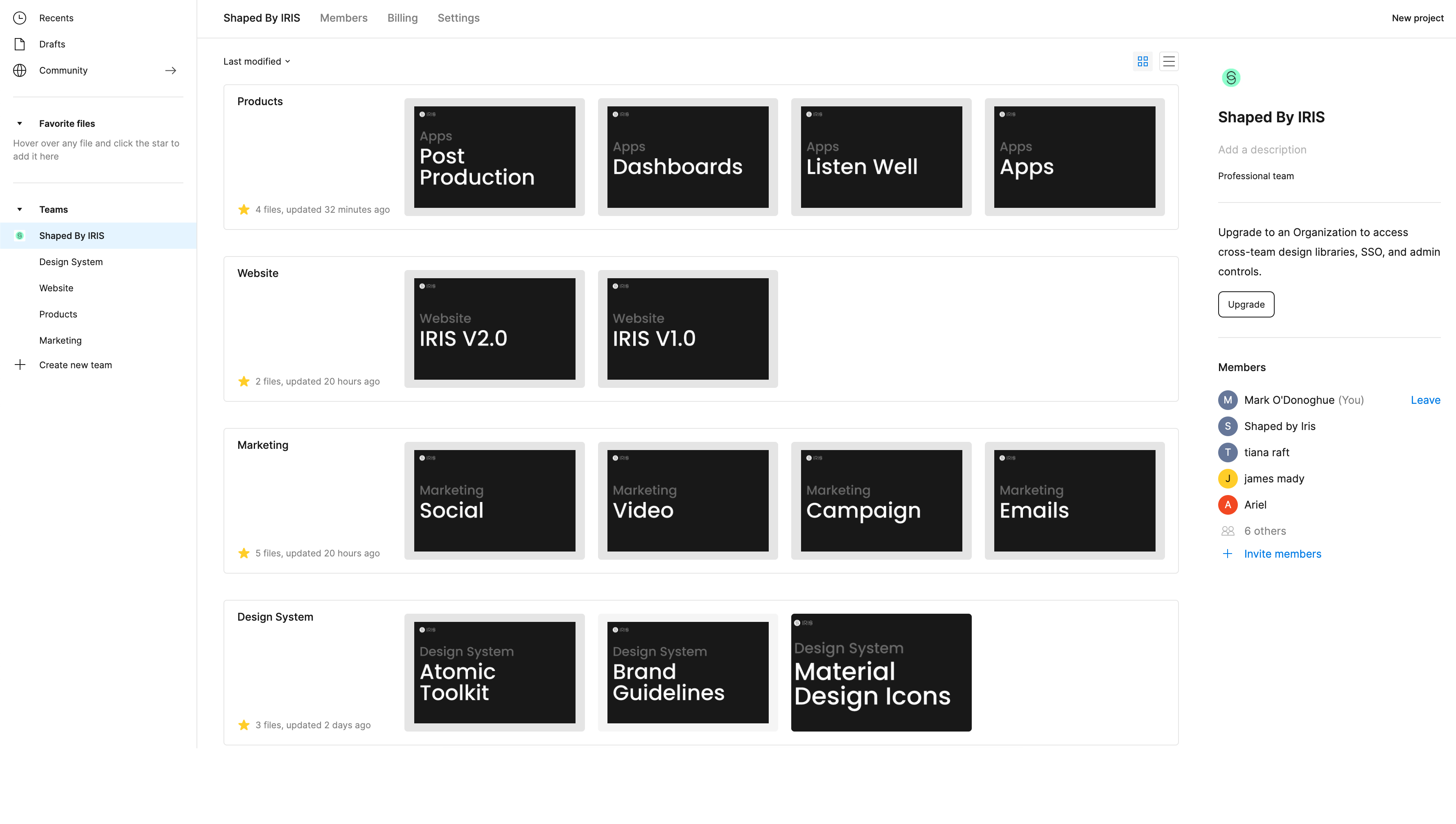Screen dimensions: 1456x824
Task: Click the Products project heading
Action: 260,101
